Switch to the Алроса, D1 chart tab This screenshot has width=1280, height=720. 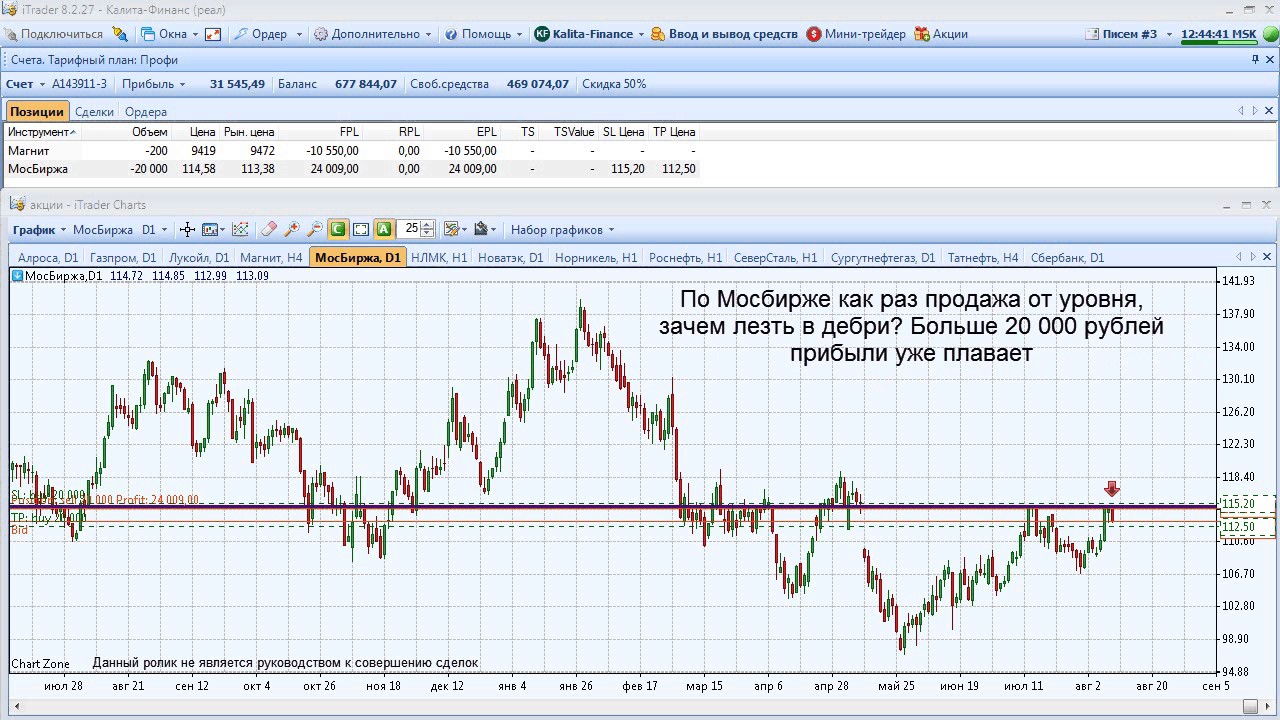click(48, 258)
